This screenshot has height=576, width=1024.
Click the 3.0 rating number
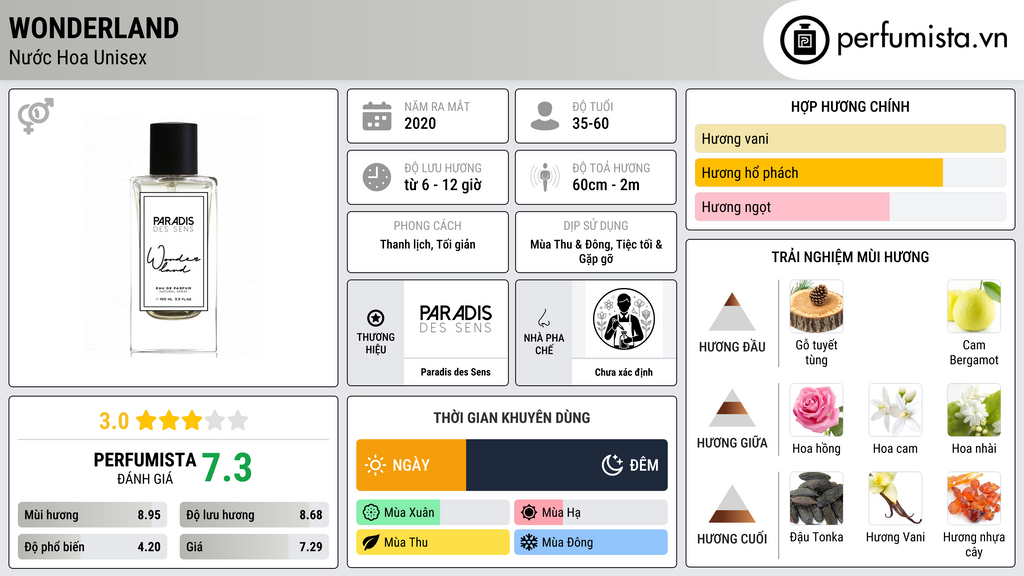click(114, 421)
